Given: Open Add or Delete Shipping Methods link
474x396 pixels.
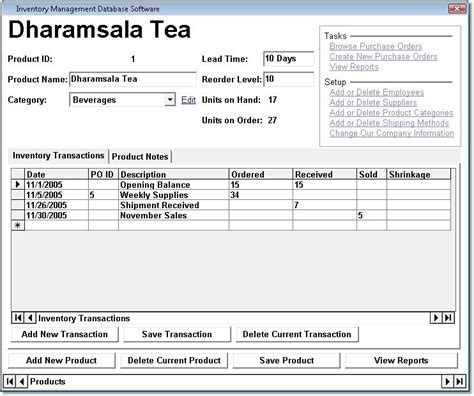Looking at the screenshot, I should tap(389, 123).
